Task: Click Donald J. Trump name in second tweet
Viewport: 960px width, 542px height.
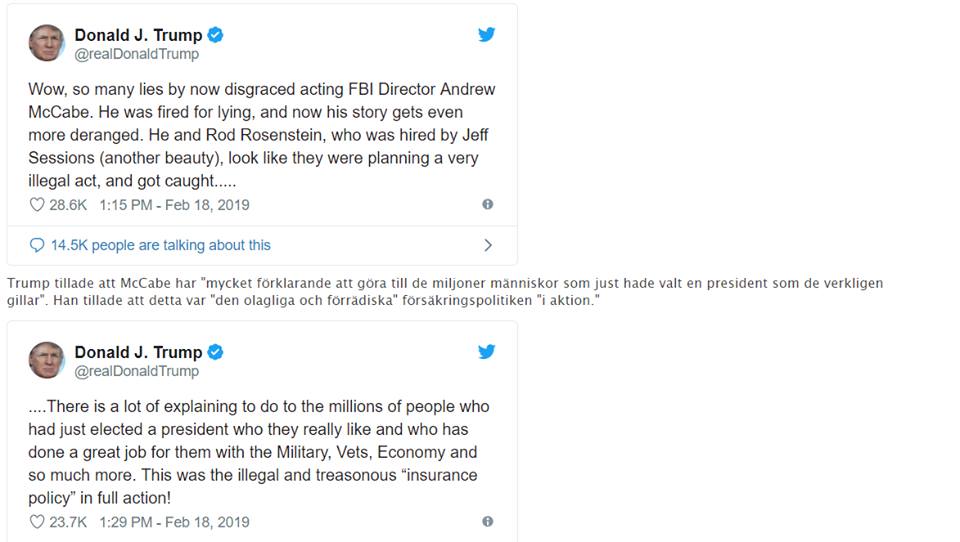Action: pos(138,352)
